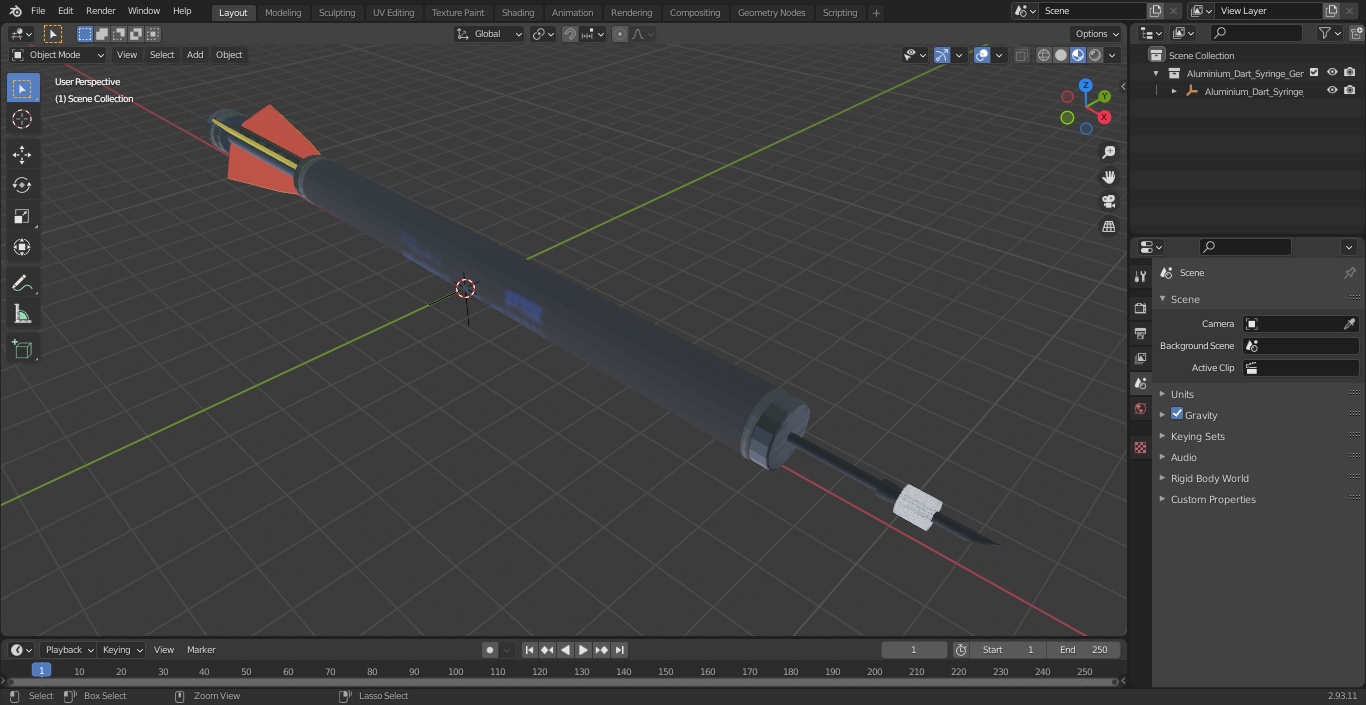Toggle X-ray mode
Viewport: 1366px width, 705px height.
tap(1021, 55)
